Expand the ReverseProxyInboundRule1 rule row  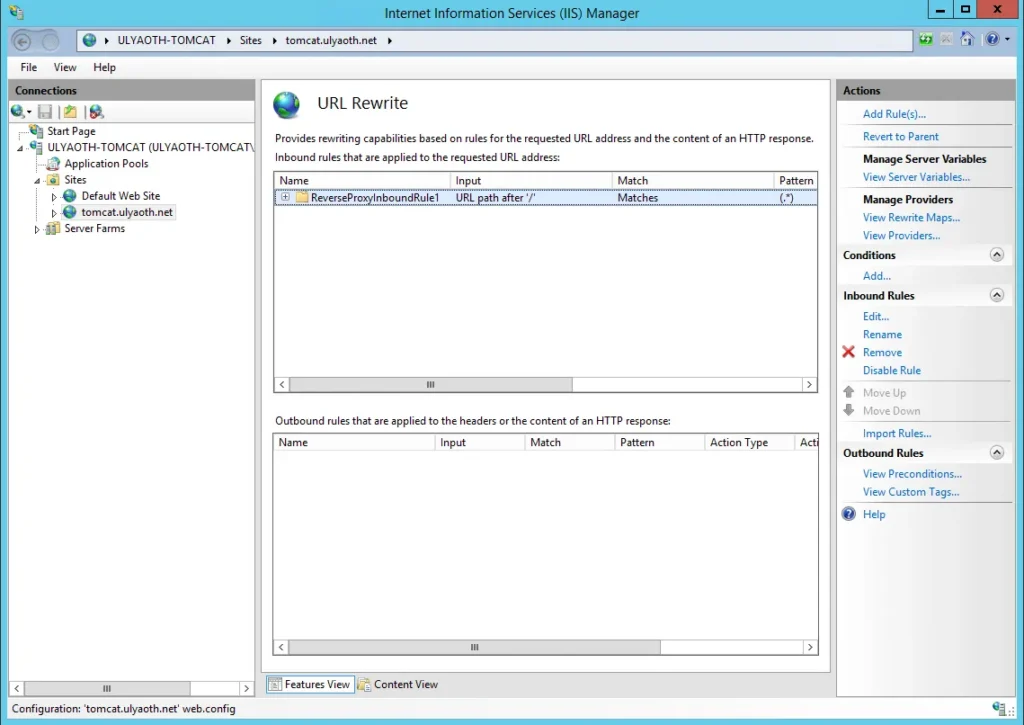pyautogui.click(x=285, y=198)
